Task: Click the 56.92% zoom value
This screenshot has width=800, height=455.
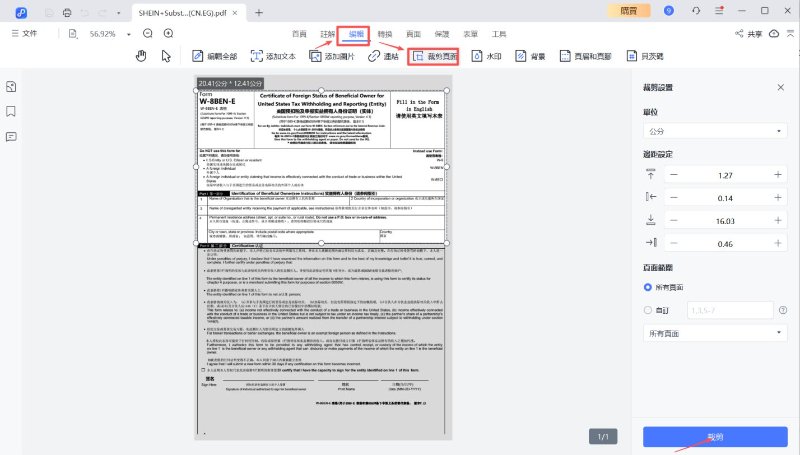Action: [x=103, y=34]
